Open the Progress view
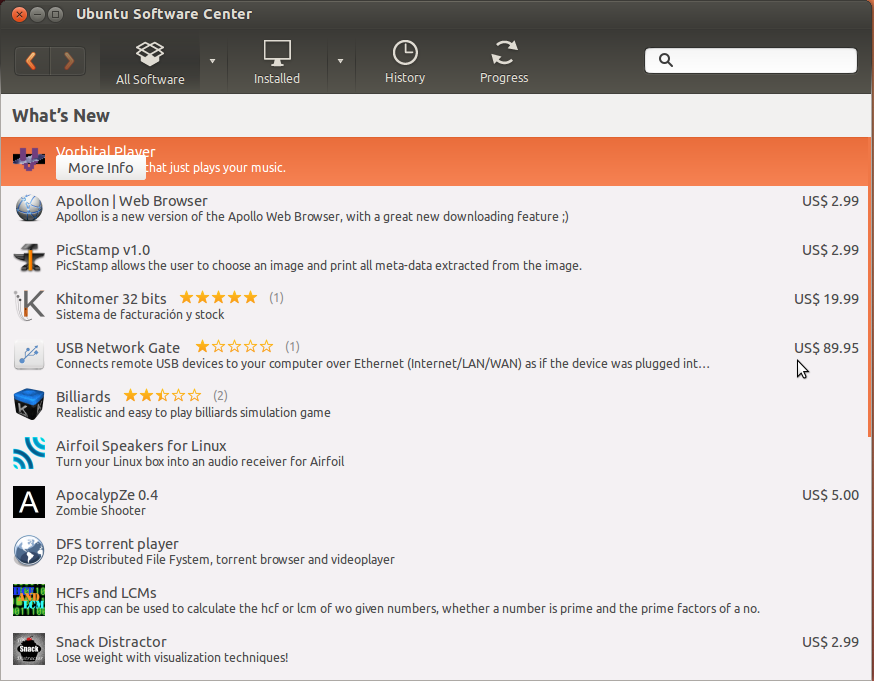 pyautogui.click(x=504, y=60)
